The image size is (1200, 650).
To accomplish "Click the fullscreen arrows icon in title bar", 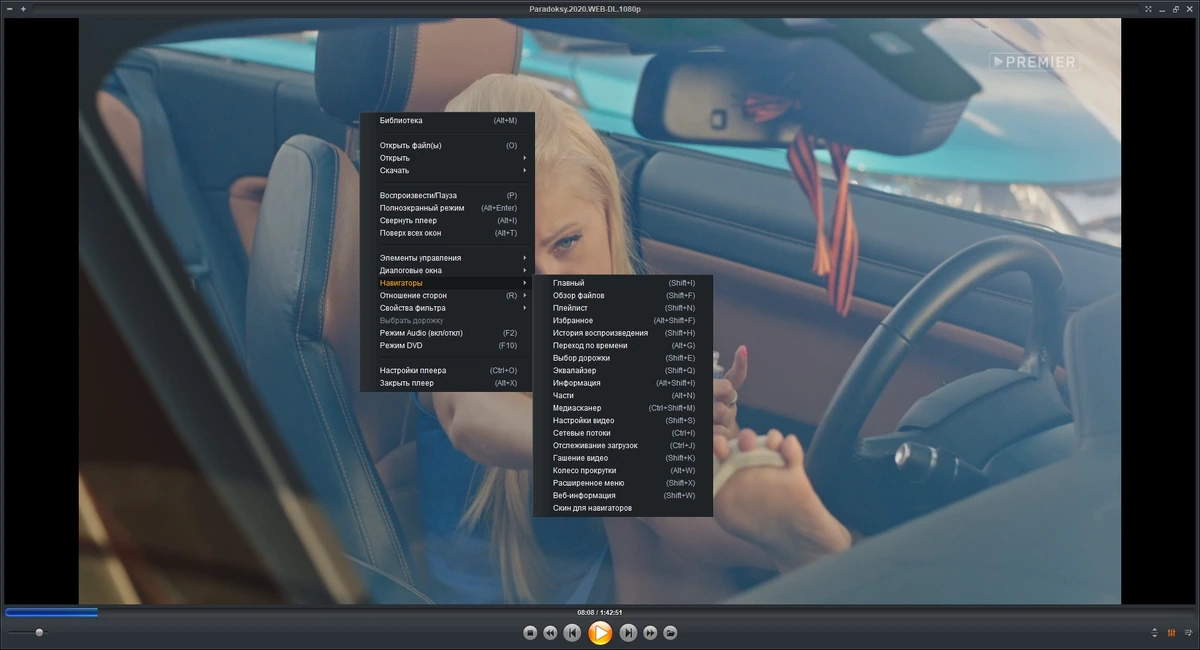I will tap(1149, 9).
